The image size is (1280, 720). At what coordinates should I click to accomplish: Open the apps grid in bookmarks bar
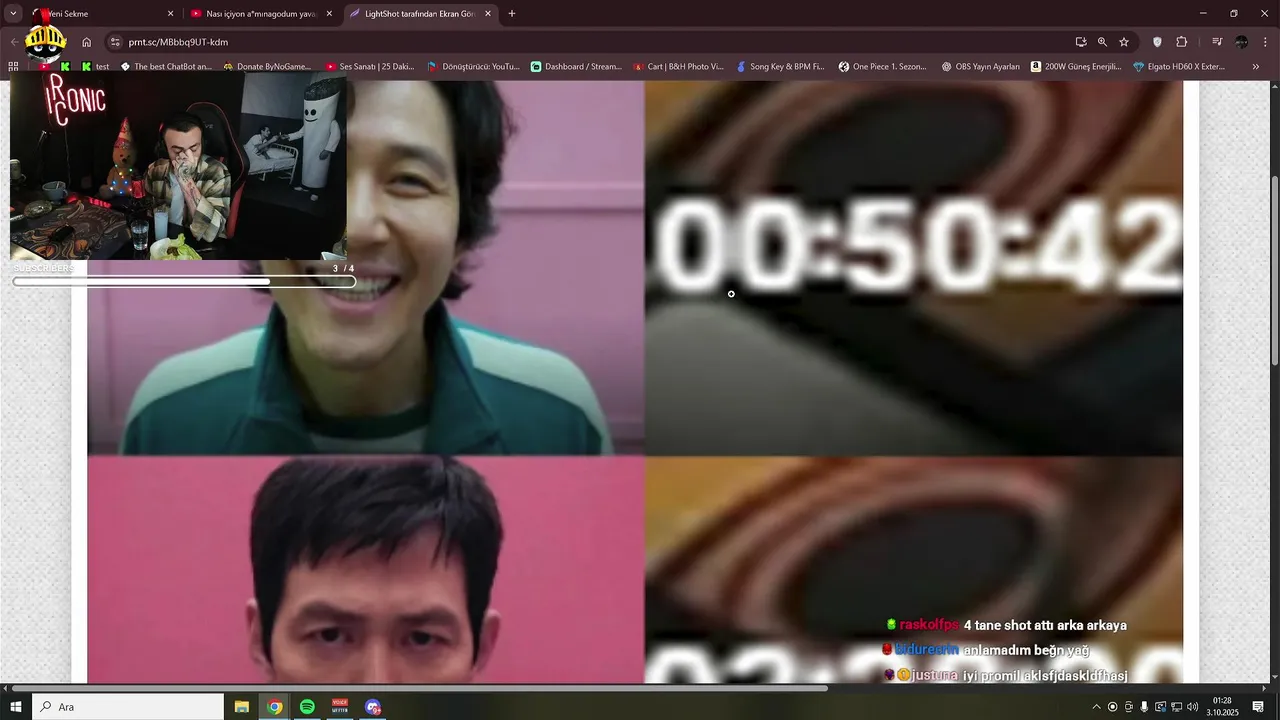tap(13, 67)
